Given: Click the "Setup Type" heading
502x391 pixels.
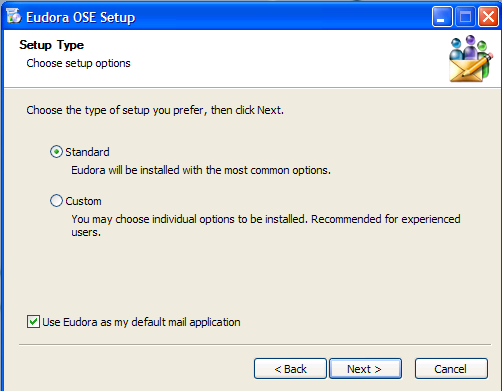Looking at the screenshot, I should pos(52,45).
